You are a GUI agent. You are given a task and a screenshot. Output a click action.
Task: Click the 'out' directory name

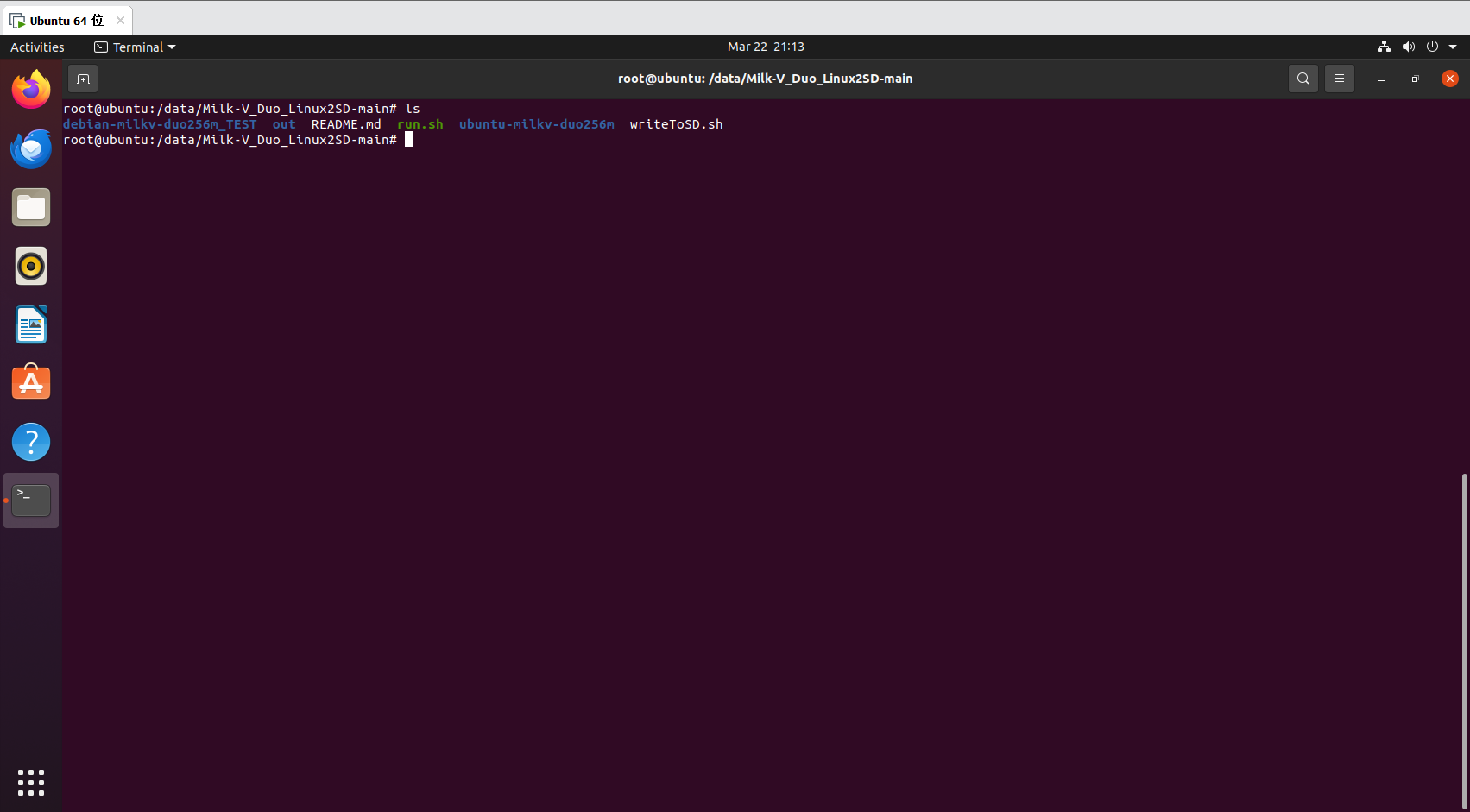point(284,124)
